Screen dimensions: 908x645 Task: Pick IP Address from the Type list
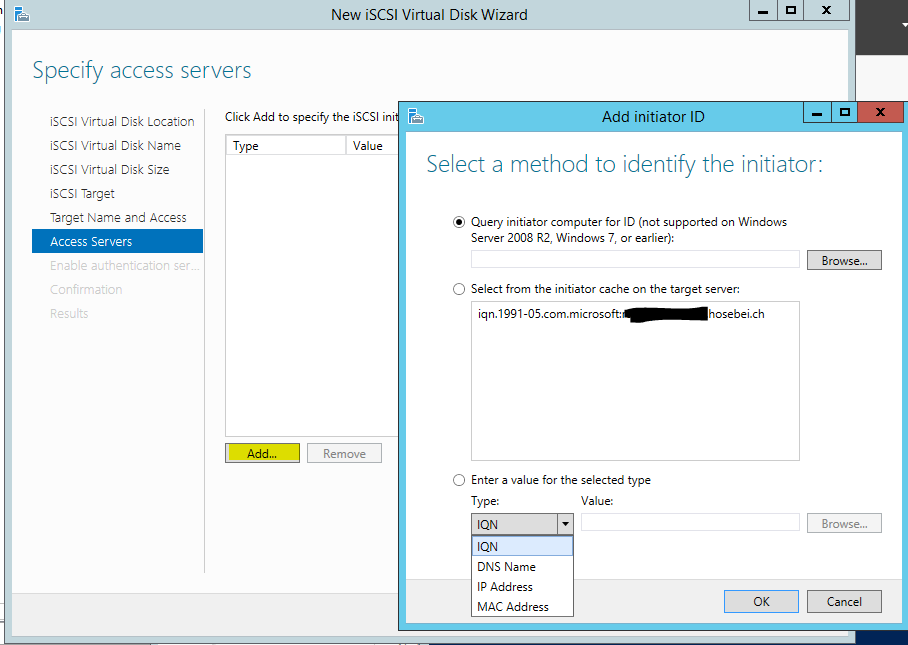pos(522,587)
